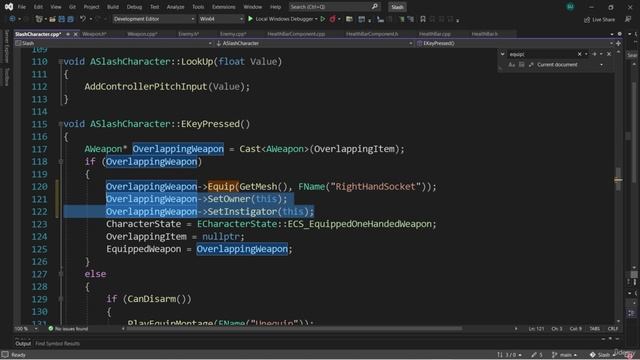
Task: Click the Slash solution name button
Action: 397,7
